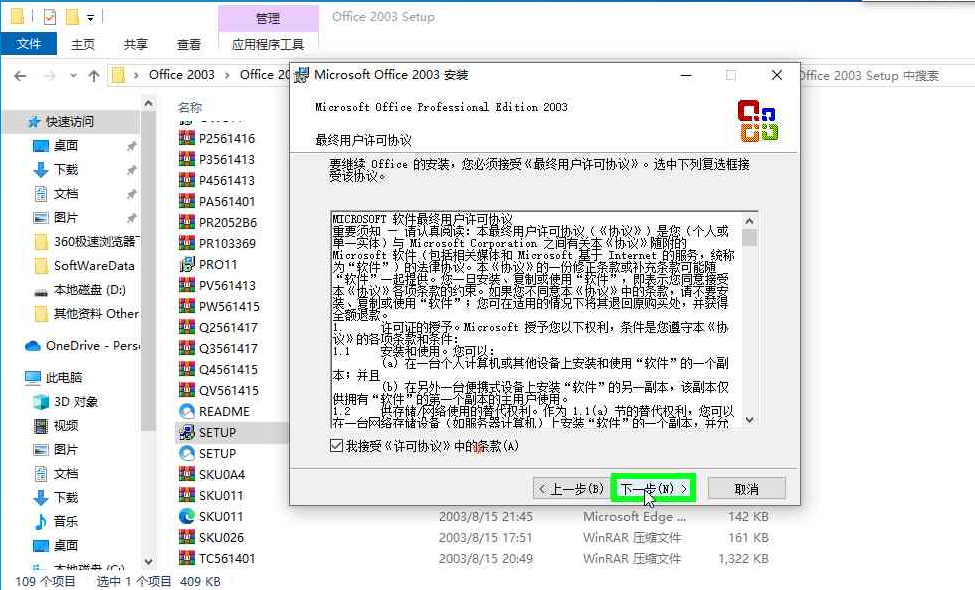The width and height of the screenshot is (975, 590).
Task: Click the license agreement scrollbar thumb
Action: [749, 237]
